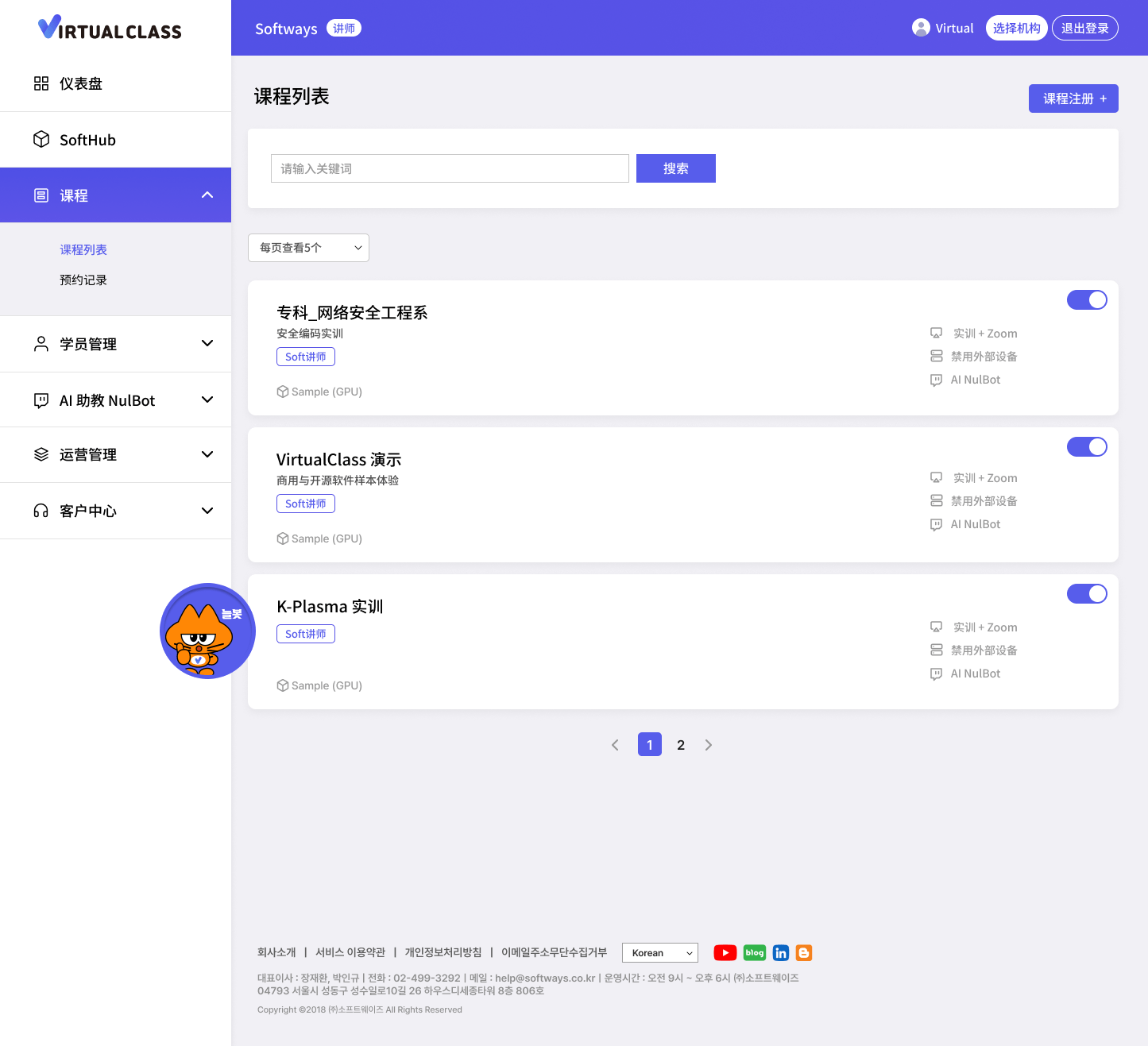This screenshot has width=1148, height=1046.
Task: Click the 课程 list icon in sidebar
Action: [x=41, y=195]
